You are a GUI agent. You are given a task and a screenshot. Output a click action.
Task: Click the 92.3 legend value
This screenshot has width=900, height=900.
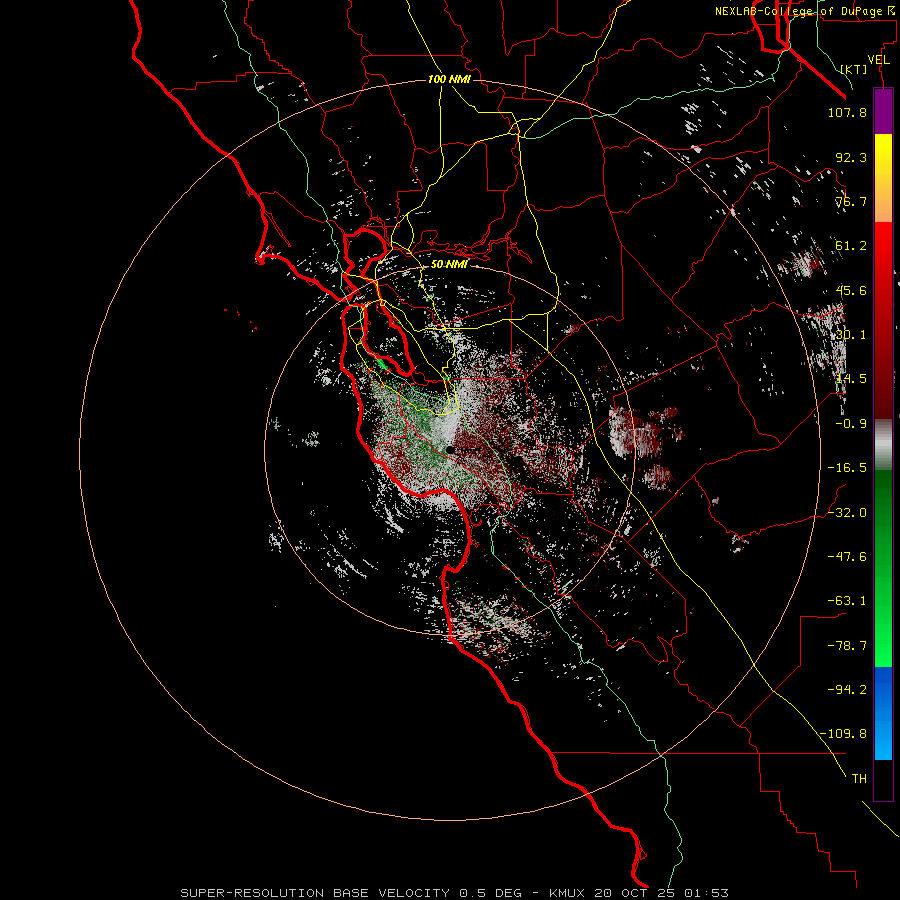pos(851,157)
